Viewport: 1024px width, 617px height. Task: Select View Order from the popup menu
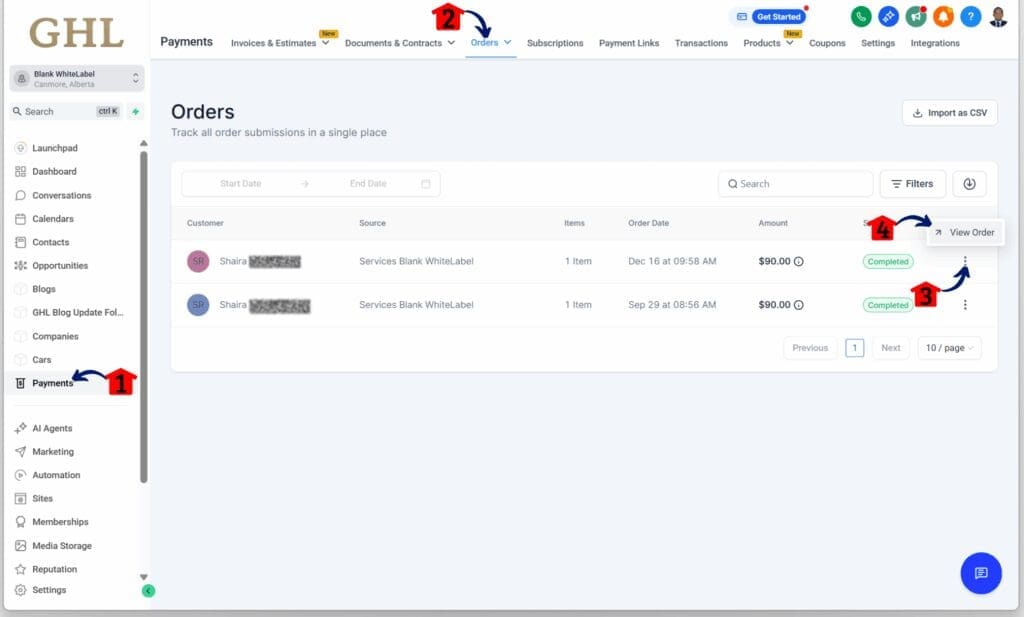click(965, 232)
